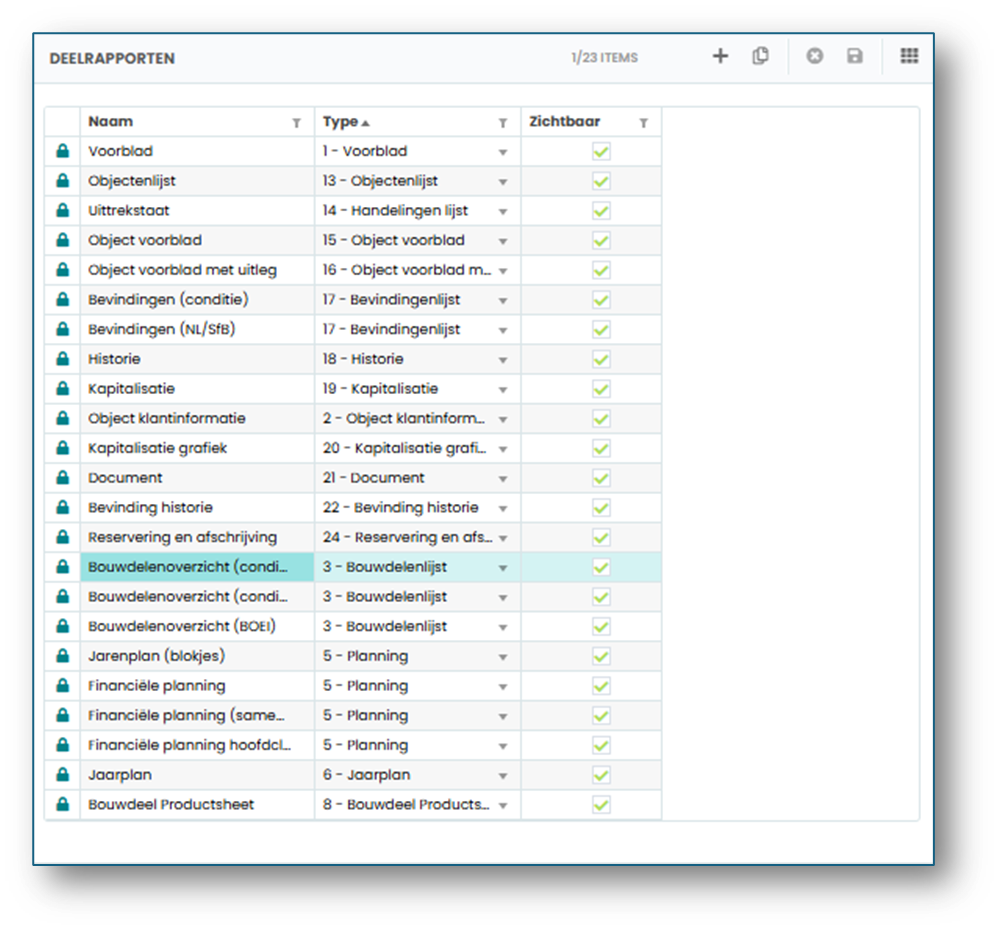Click the save floppy disk icon
The width and height of the screenshot is (999, 930).
[x=854, y=56]
